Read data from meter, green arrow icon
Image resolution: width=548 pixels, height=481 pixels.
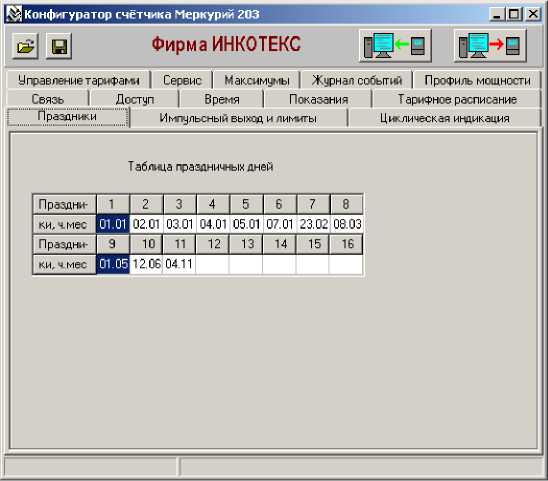(395, 46)
